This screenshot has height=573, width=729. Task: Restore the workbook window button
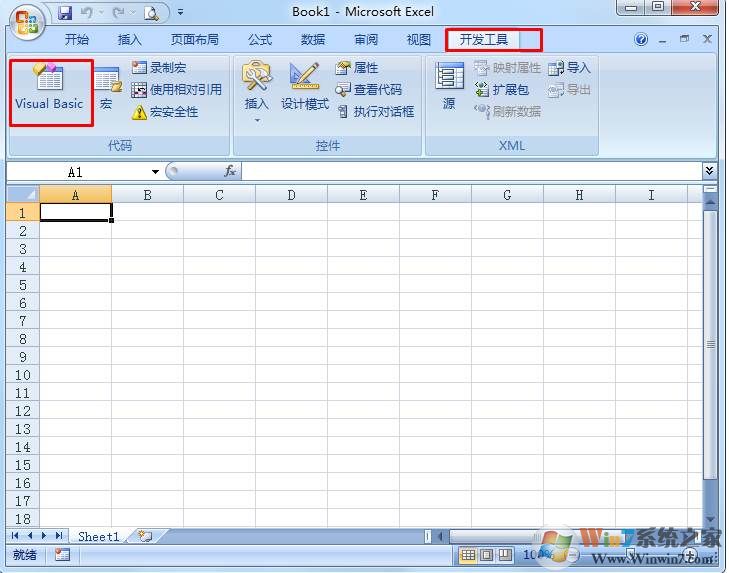pyautogui.click(x=684, y=40)
